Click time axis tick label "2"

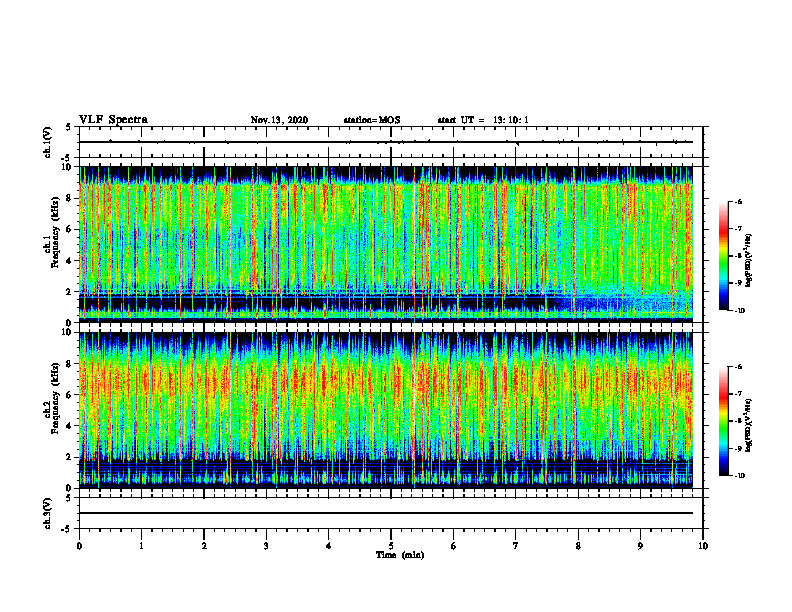pyautogui.click(x=204, y=546)
